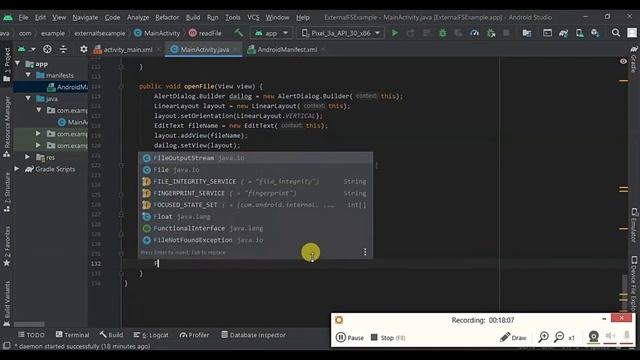640x360 pixels.
Task: Open the Build tool window
Action: click(111, 335)
